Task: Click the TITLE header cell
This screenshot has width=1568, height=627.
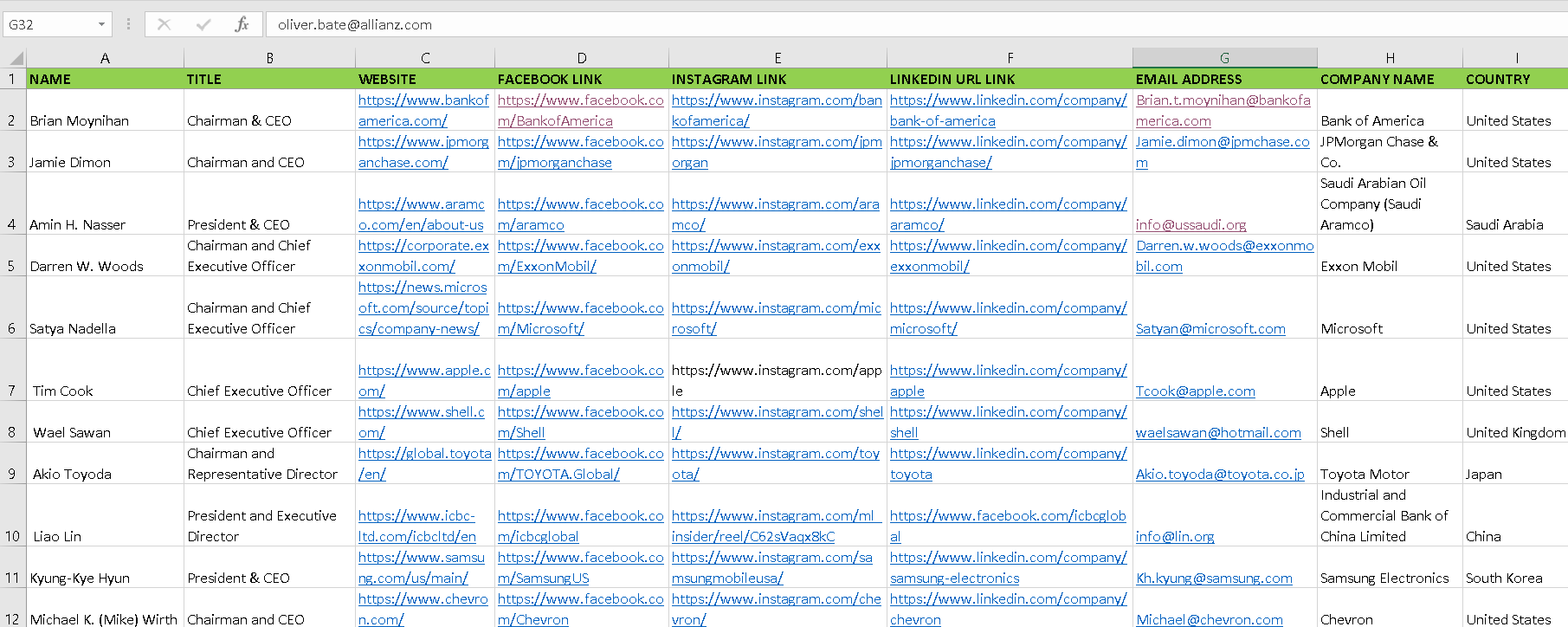Action: [x=269, y=79]
